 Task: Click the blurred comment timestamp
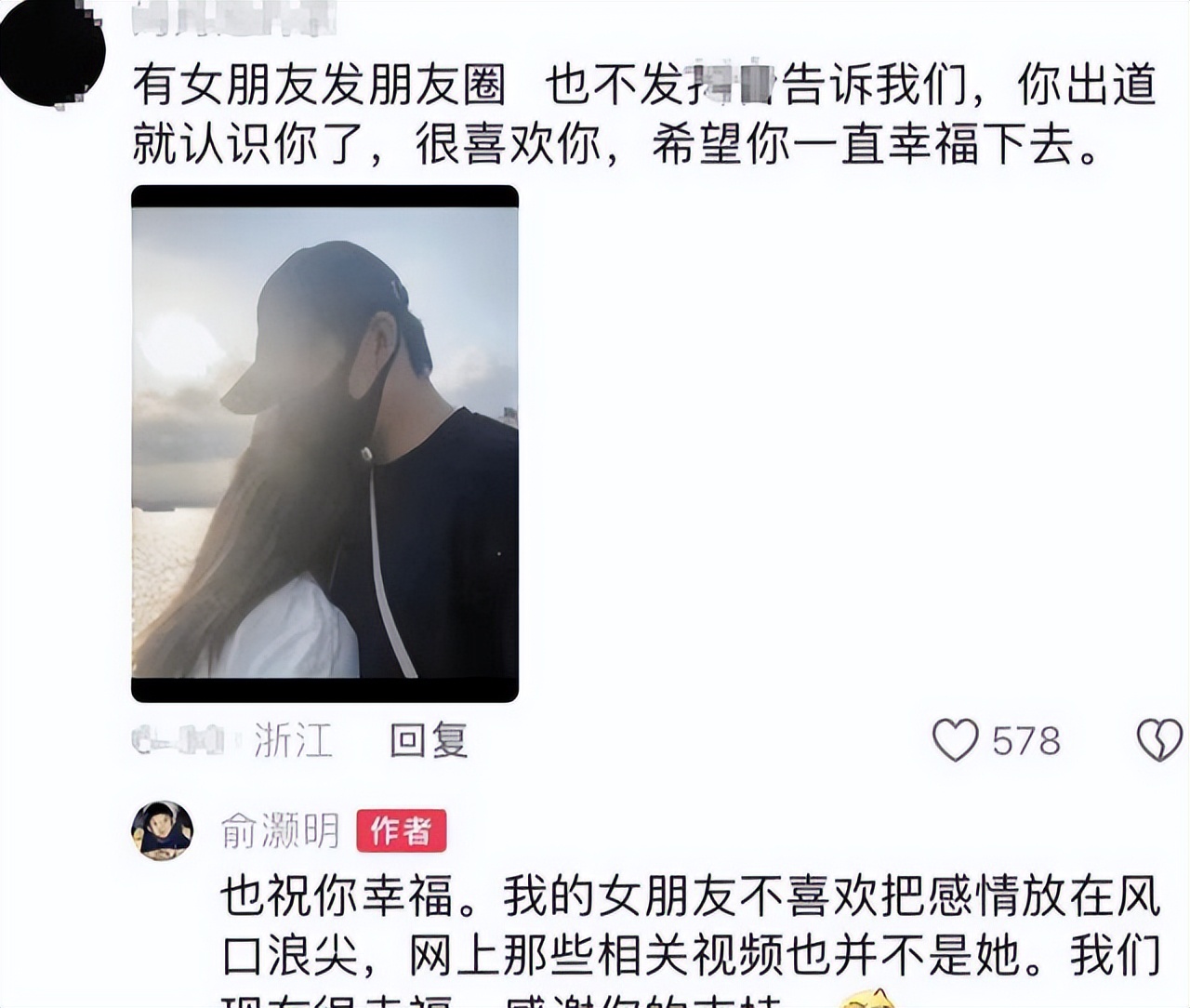coord(178,740)
